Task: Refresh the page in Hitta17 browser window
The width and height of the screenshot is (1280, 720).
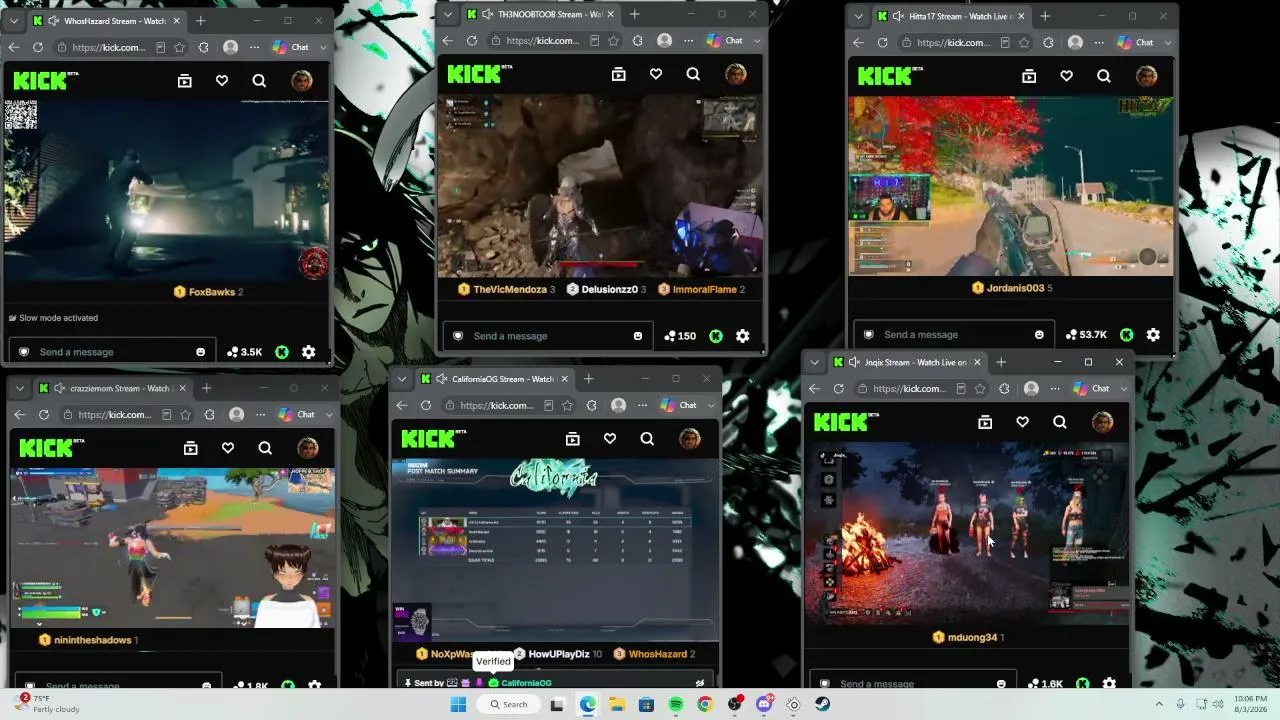Action: [882, 42]
